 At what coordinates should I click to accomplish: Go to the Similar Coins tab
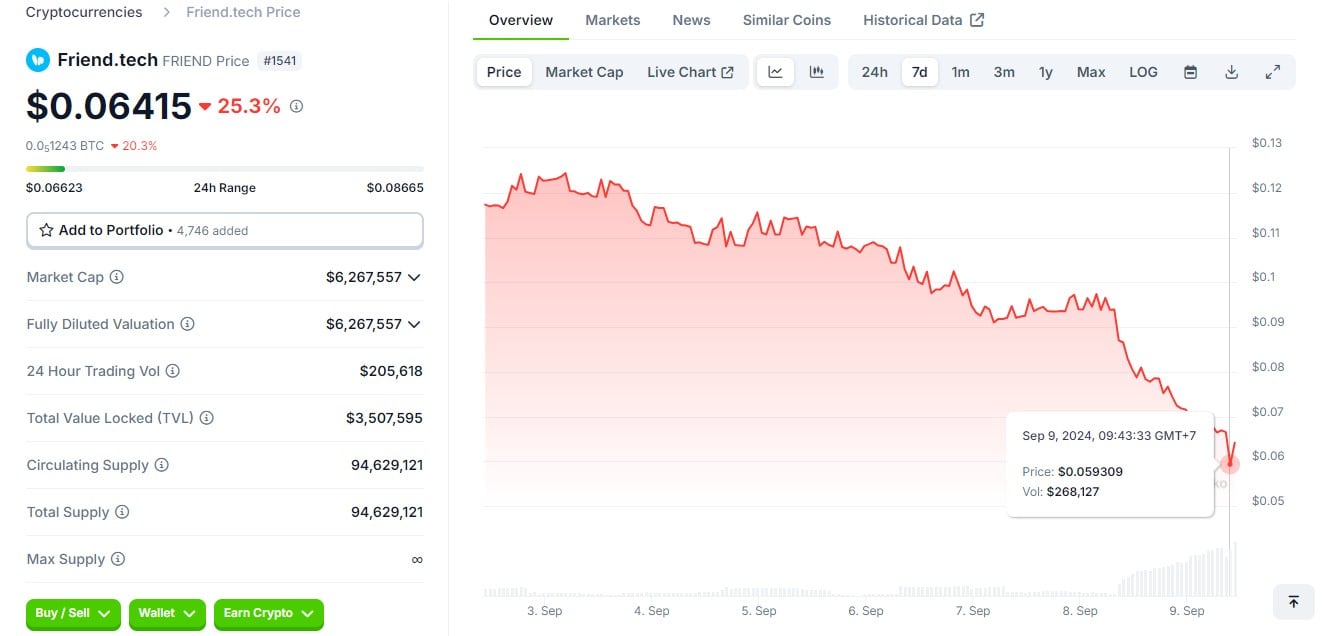tap(786, 20)
